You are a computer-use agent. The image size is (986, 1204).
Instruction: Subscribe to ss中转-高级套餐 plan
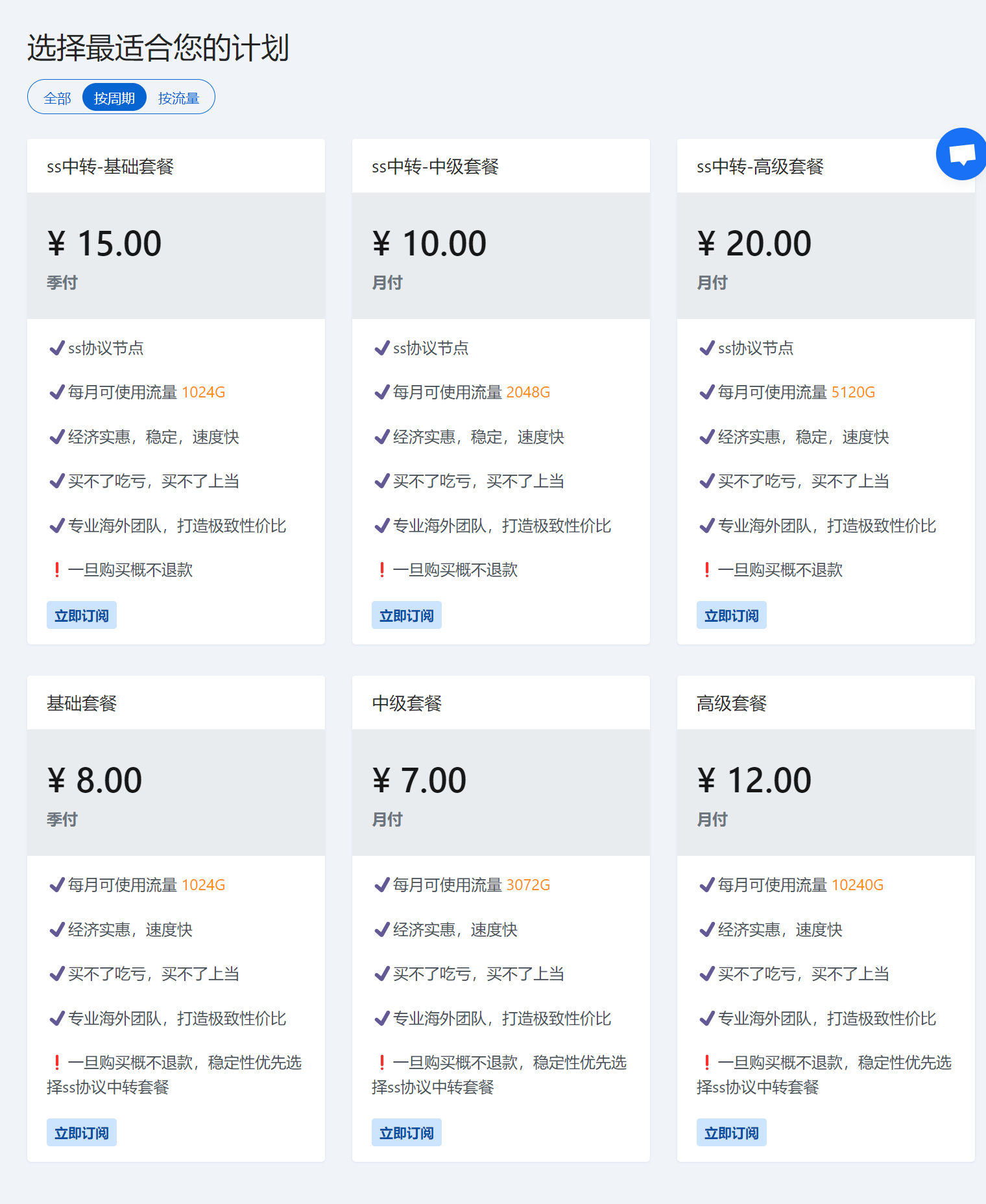tap(732, 615)
